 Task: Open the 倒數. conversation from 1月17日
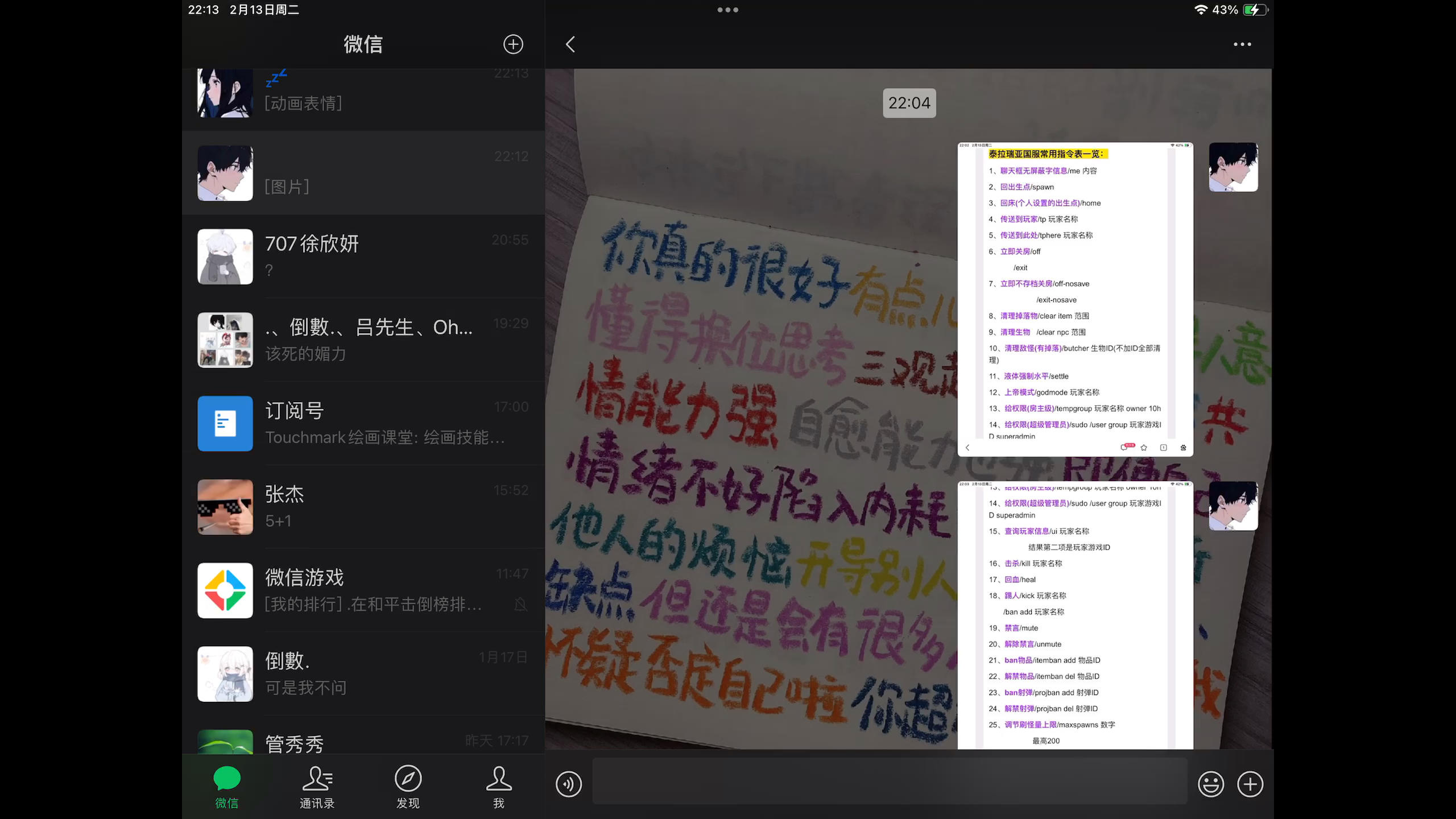(x=363, y=674)
